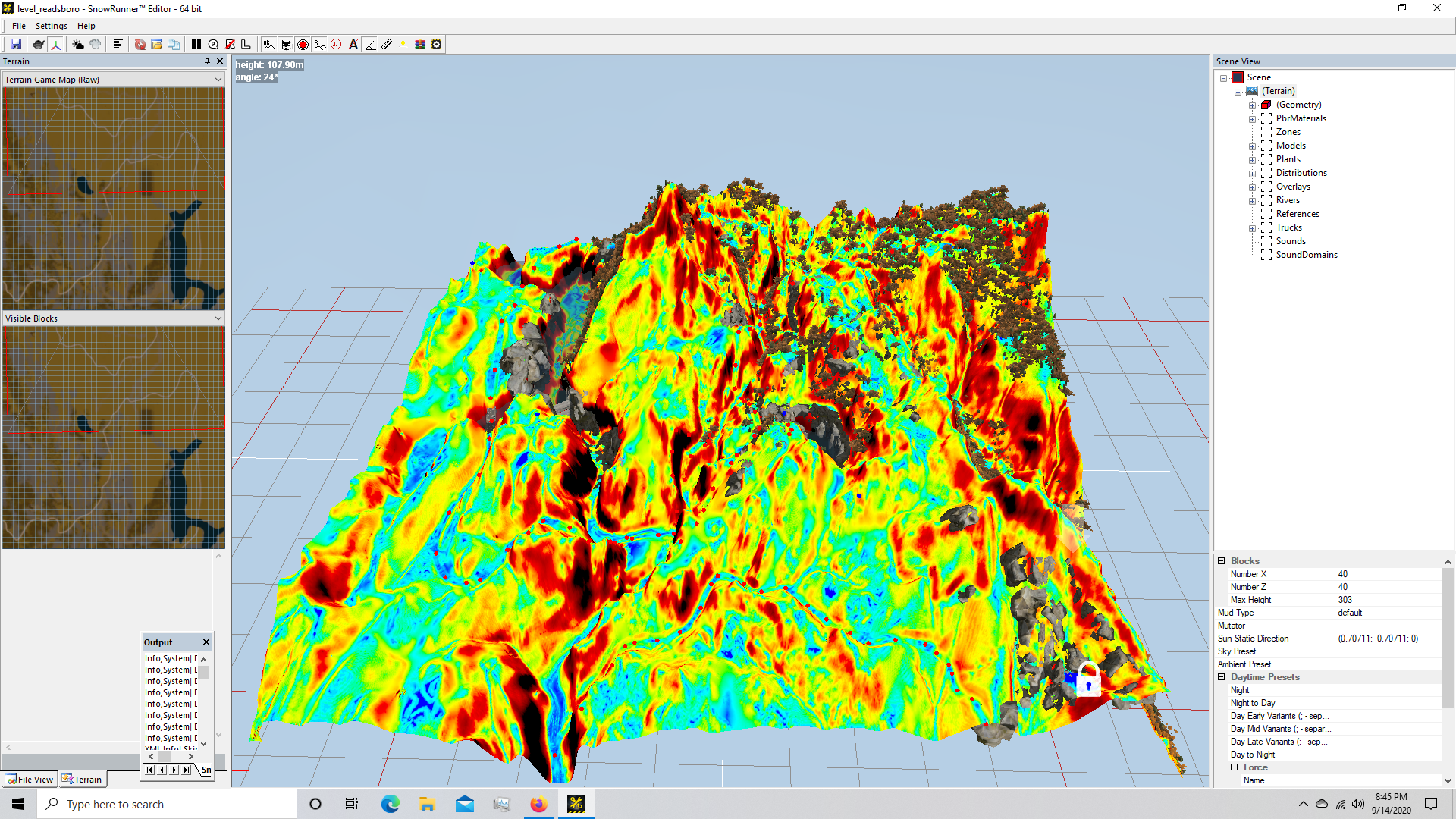Go to first Output tab
Screen dimensions: 1456x819
149,770
